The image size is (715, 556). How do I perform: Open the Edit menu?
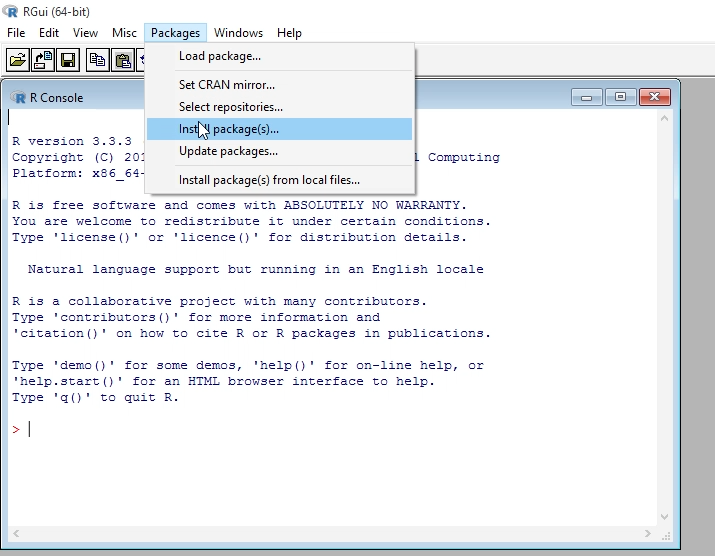(x=49, y=33)
